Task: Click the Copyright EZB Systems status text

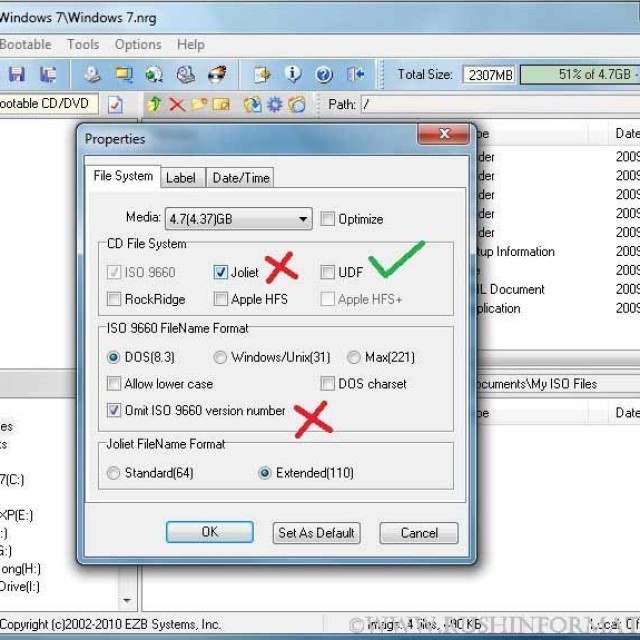Action: click(110, 624)
